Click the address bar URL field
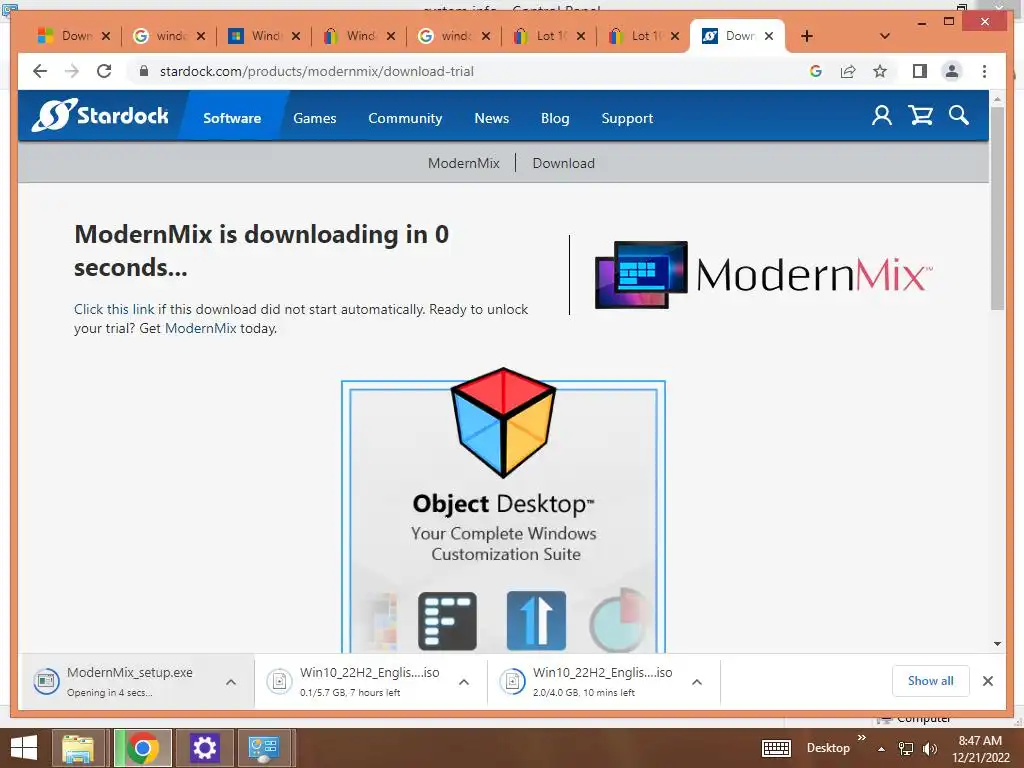 pyautogui.click(x=470, y=71)
